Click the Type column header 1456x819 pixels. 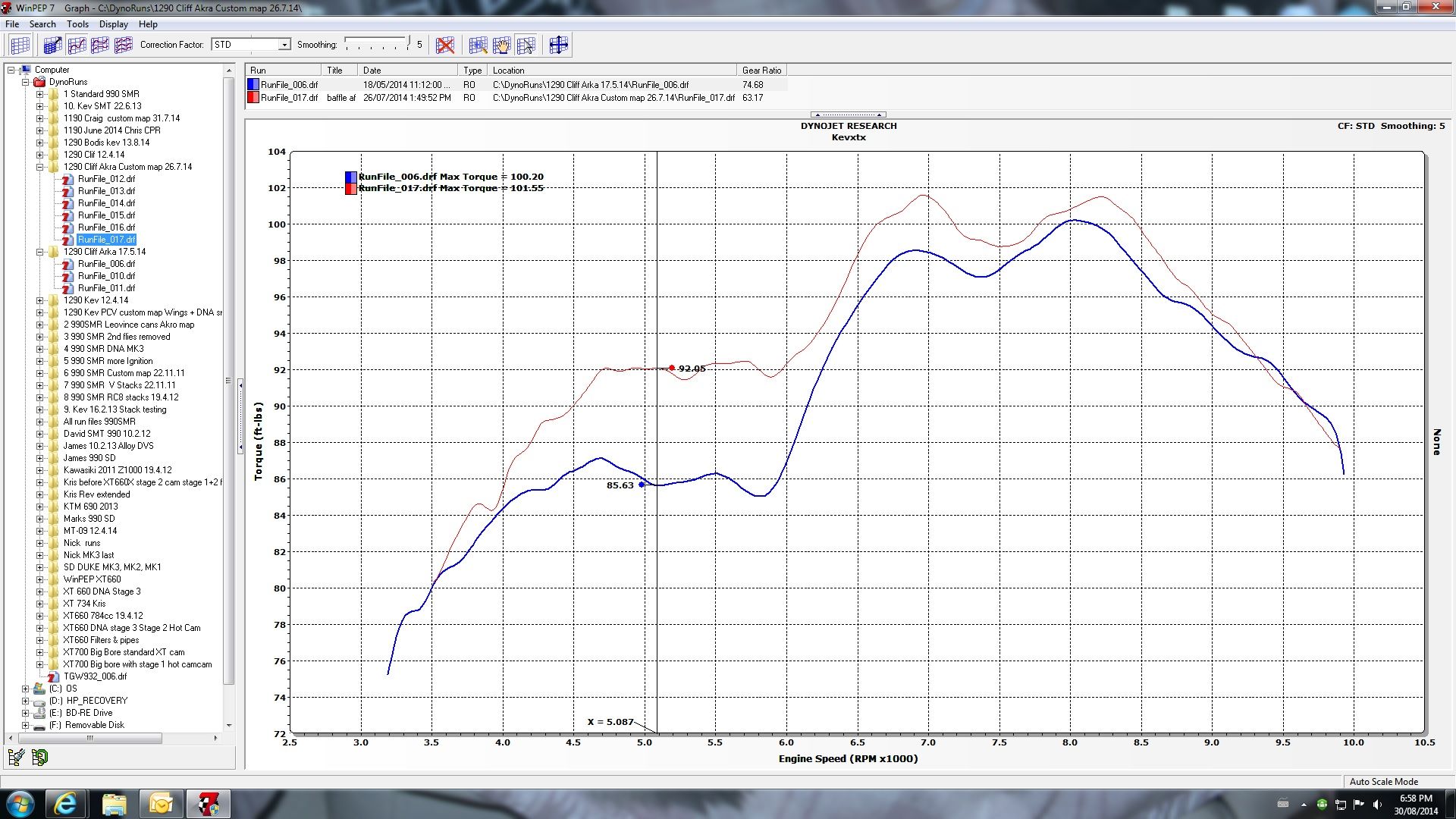point(473,70)
